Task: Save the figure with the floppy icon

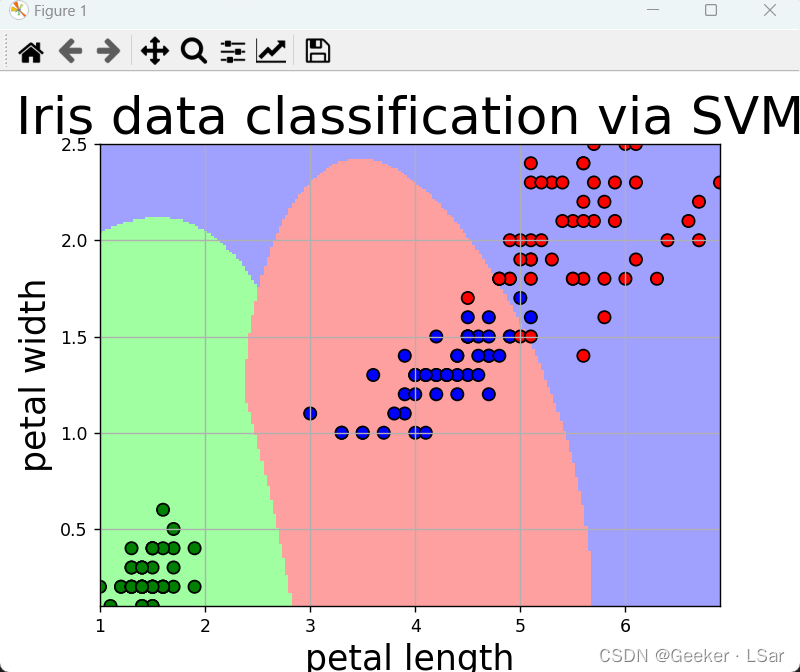Action: tap(318, 52)
